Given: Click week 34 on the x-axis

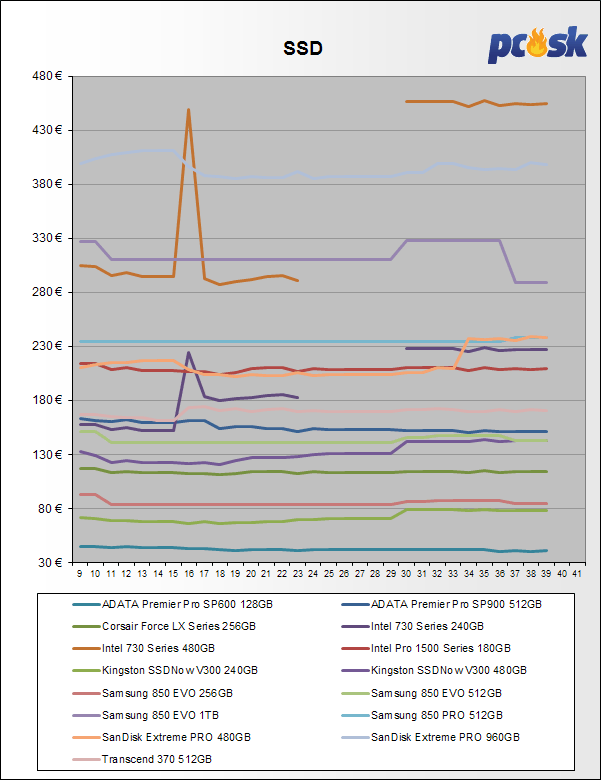Looking at the screenshot, I should click(x=469, y=574).
